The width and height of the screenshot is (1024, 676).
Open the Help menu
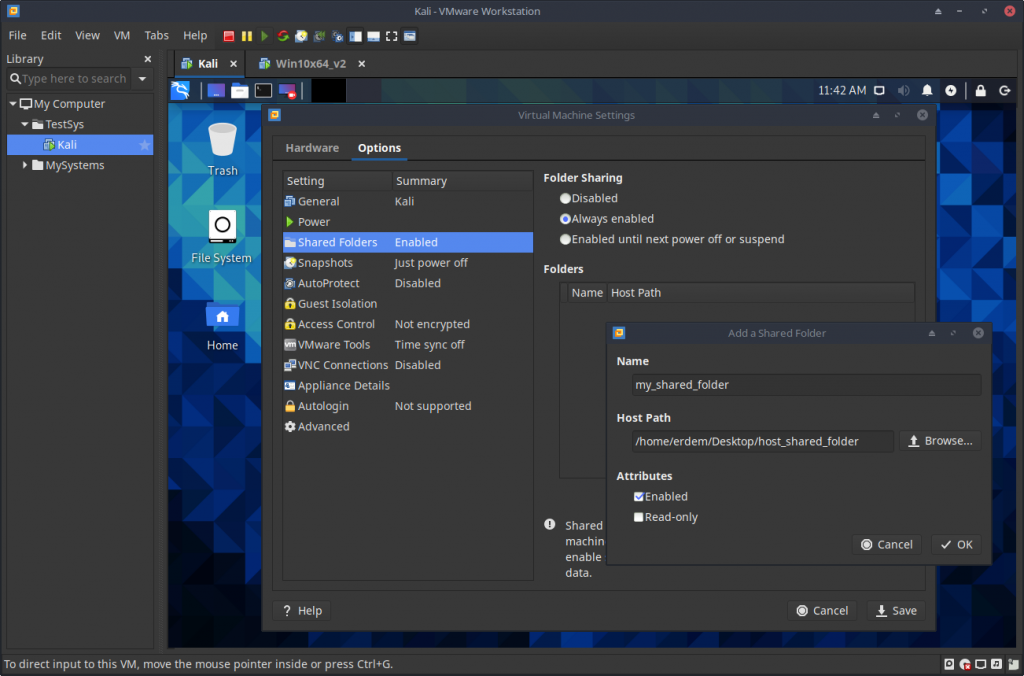[x=195, y=35]
